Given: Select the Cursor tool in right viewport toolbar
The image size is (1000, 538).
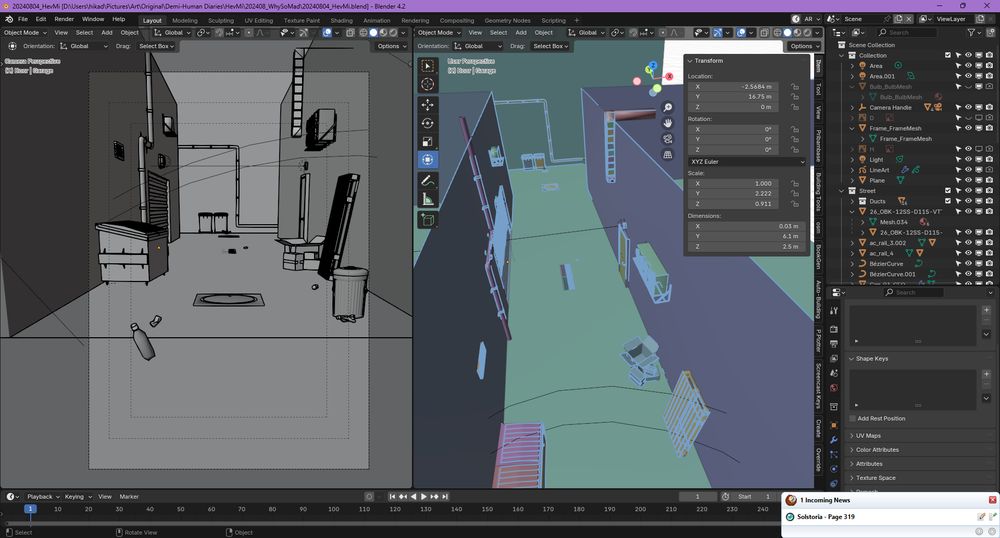Looking at the screenshot, I should click(427, 84).
